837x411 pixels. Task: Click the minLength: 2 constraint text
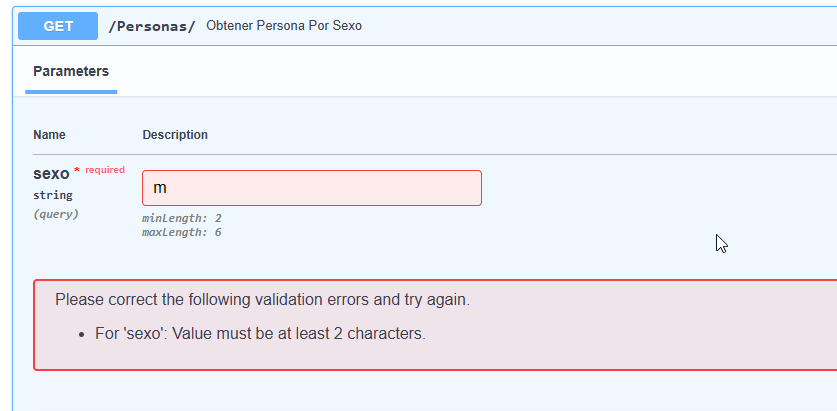coord(181,218)
